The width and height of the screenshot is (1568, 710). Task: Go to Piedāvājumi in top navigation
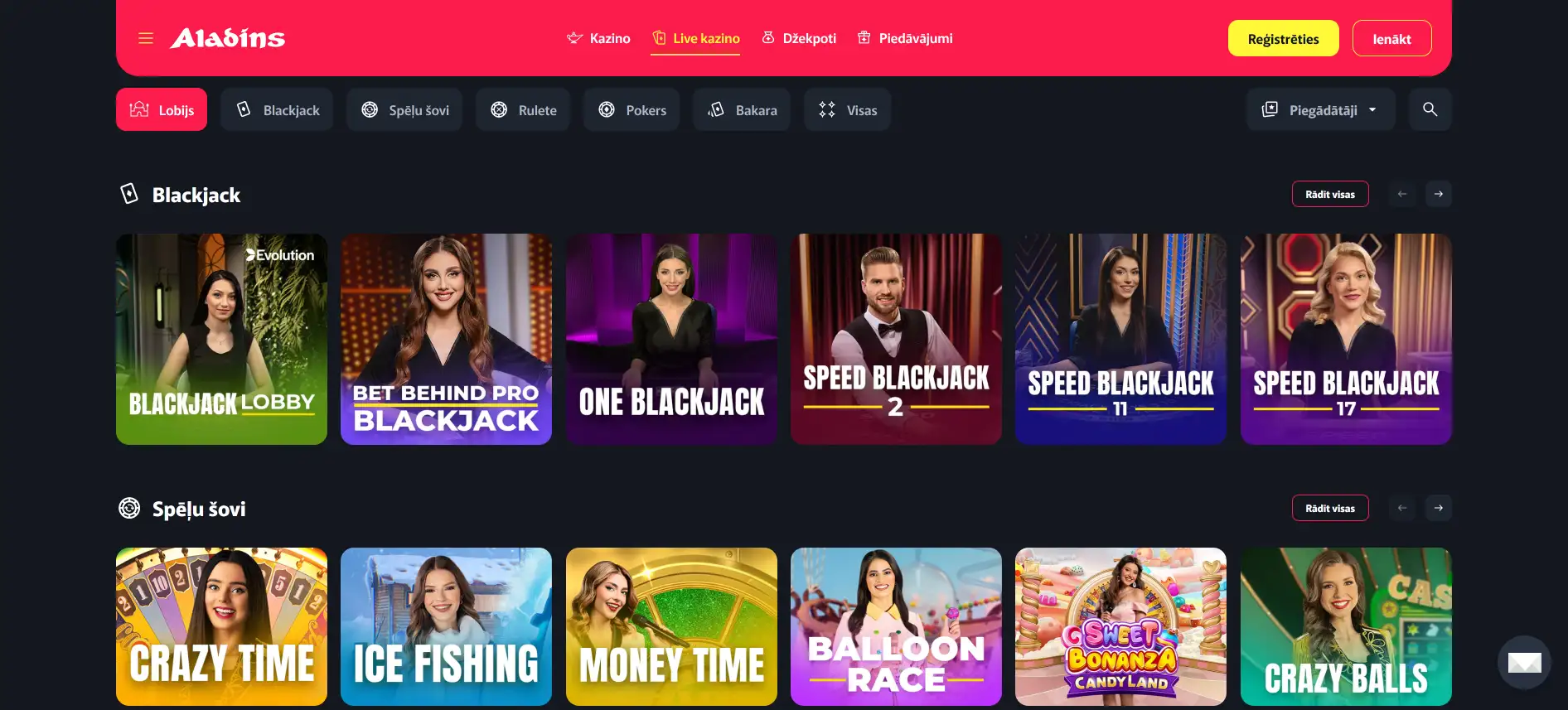[x=905, y=38]
